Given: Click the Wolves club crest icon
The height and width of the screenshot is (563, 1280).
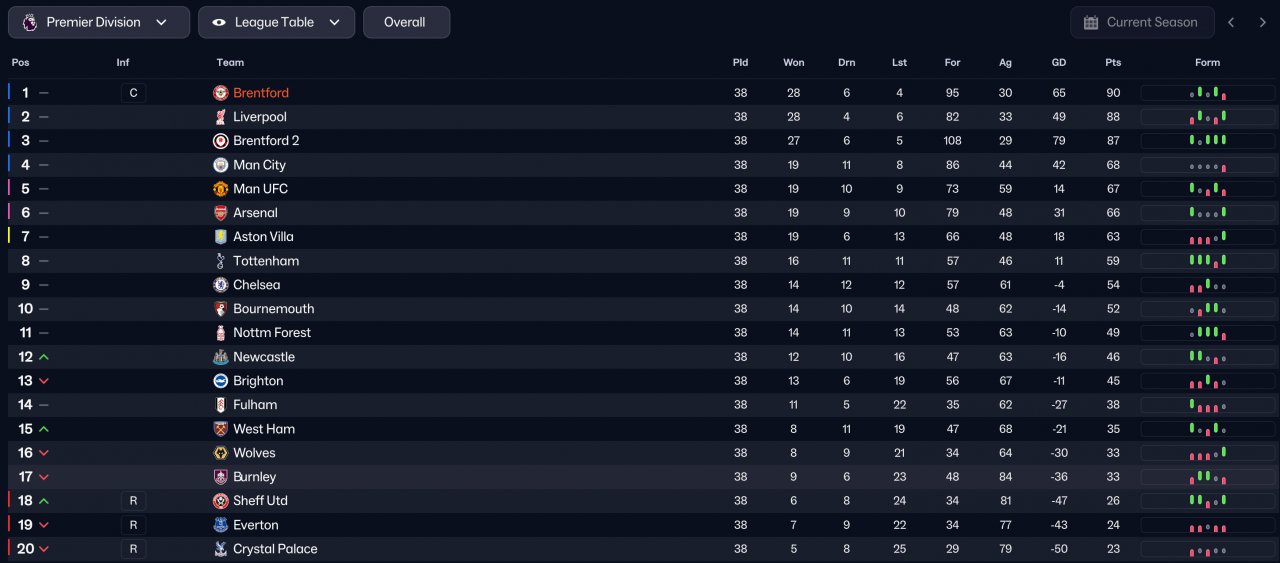Looking at the screenshot, I should tap(221, 453).
